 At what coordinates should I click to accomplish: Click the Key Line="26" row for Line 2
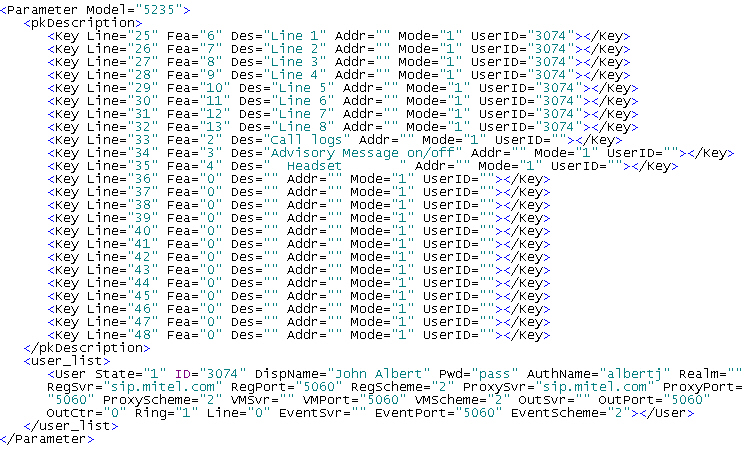click(x=339, y=49)
